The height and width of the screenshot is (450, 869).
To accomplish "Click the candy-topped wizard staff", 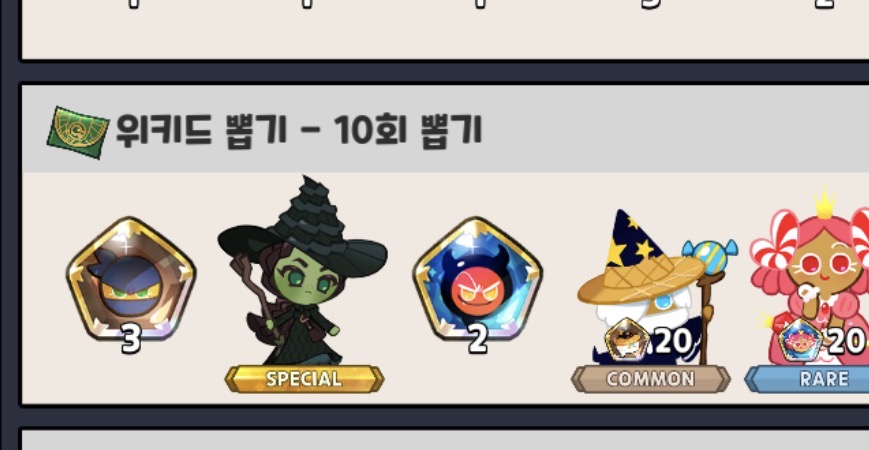I will pyautogui.click(x=710, y=299).
